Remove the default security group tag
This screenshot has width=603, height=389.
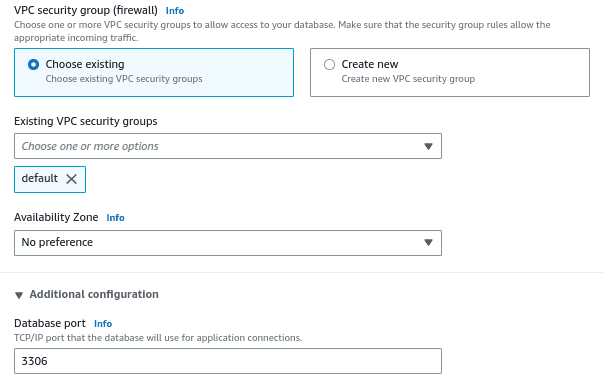(x=72, y=179)
